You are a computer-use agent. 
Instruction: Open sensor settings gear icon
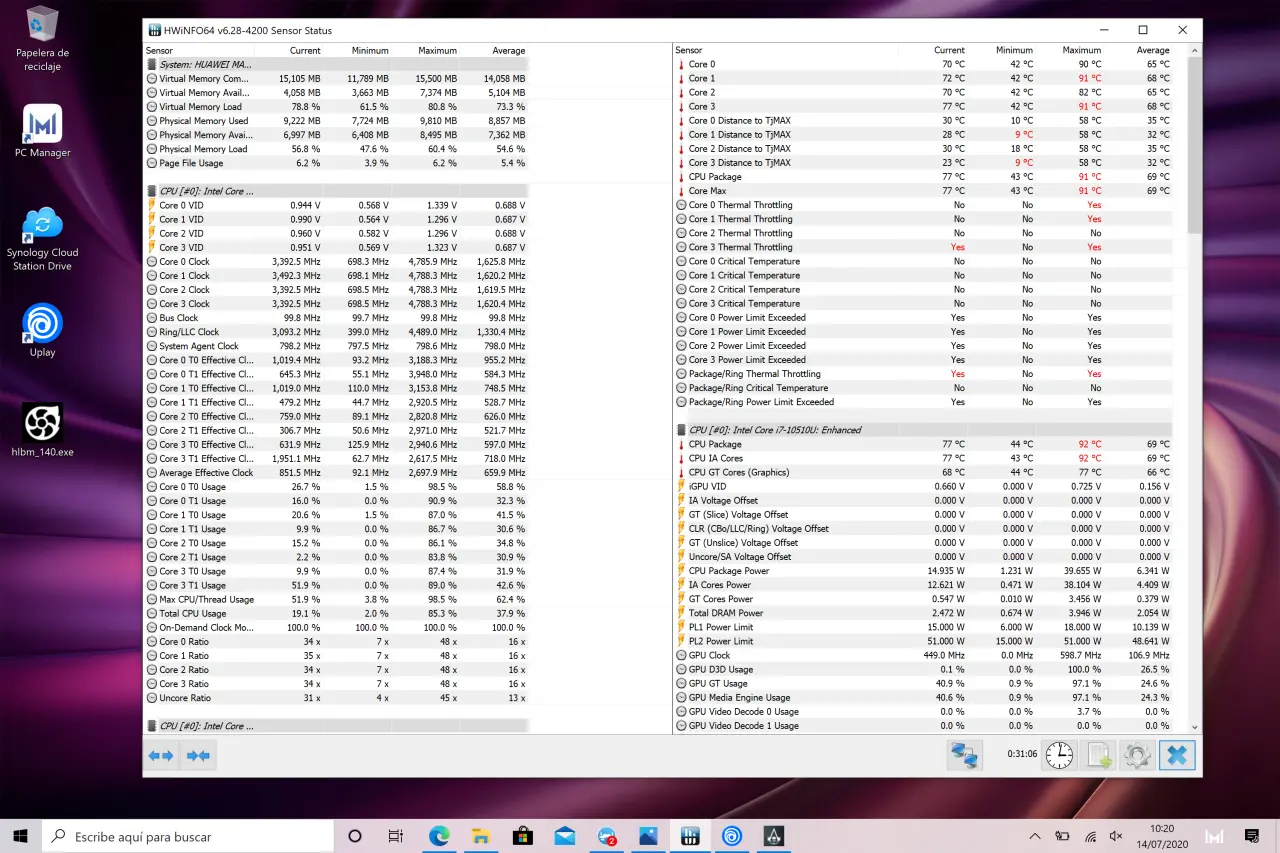1138,756
